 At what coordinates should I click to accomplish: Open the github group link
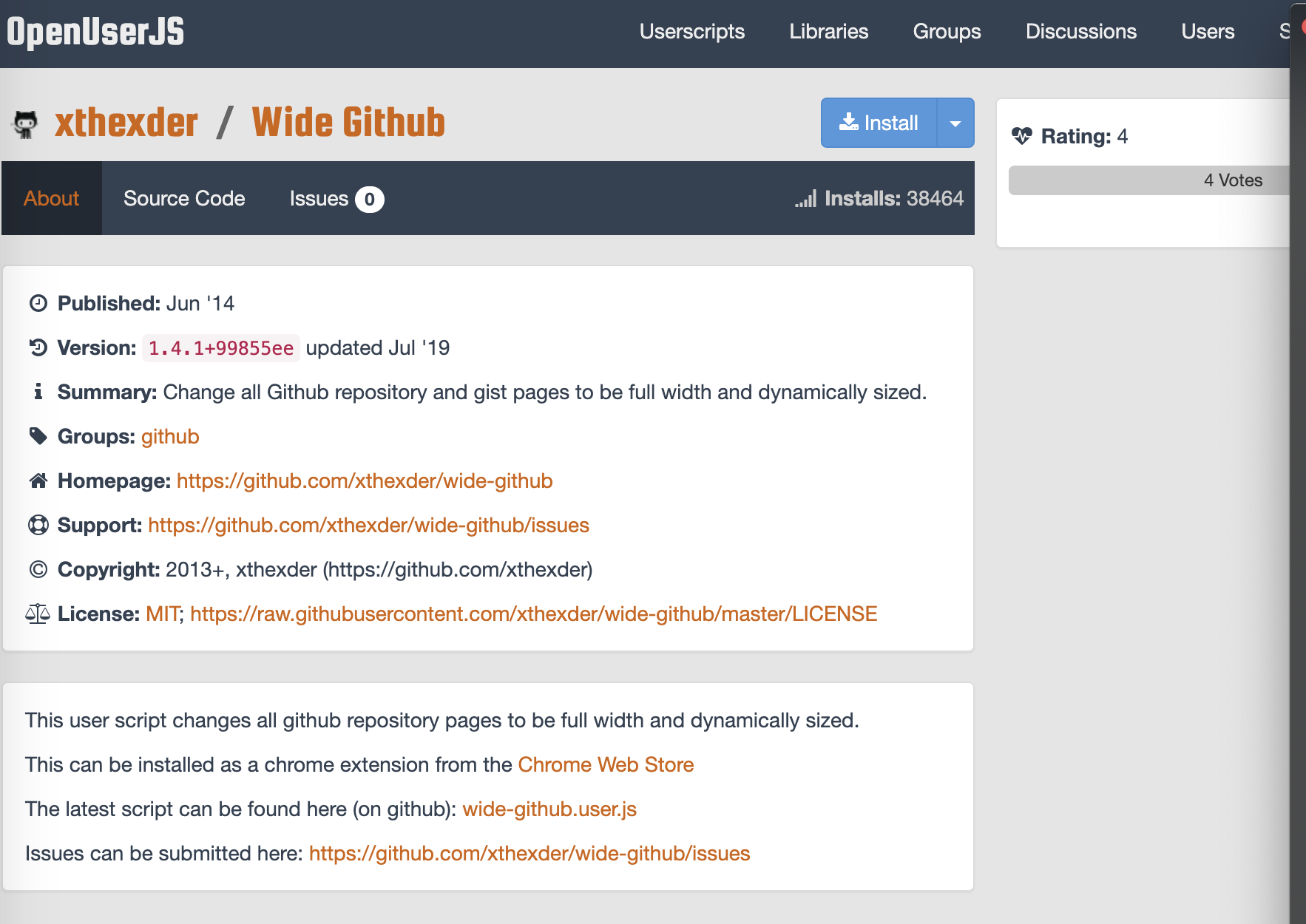click(170, 436)
